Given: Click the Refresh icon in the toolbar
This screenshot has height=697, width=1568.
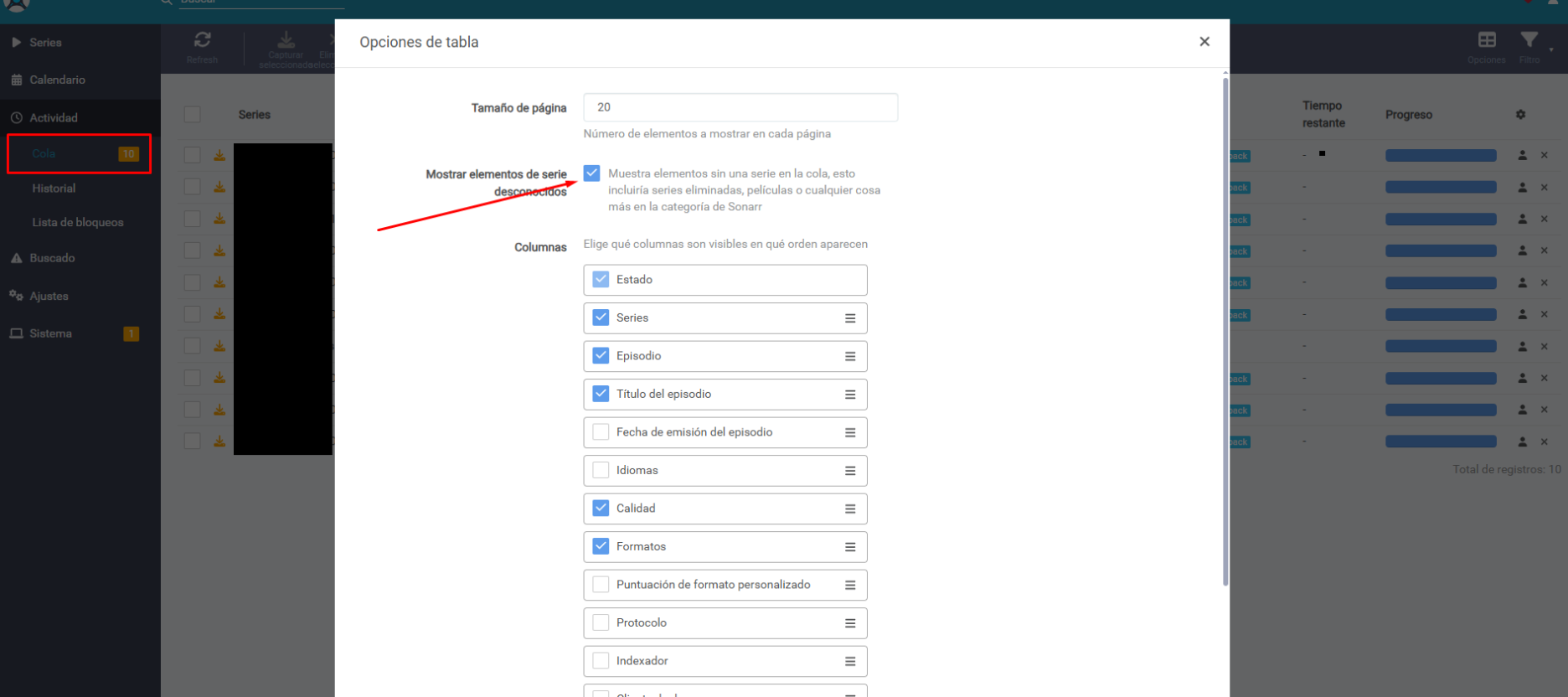Looking at the screenshot, I should (x=202, y=40).
